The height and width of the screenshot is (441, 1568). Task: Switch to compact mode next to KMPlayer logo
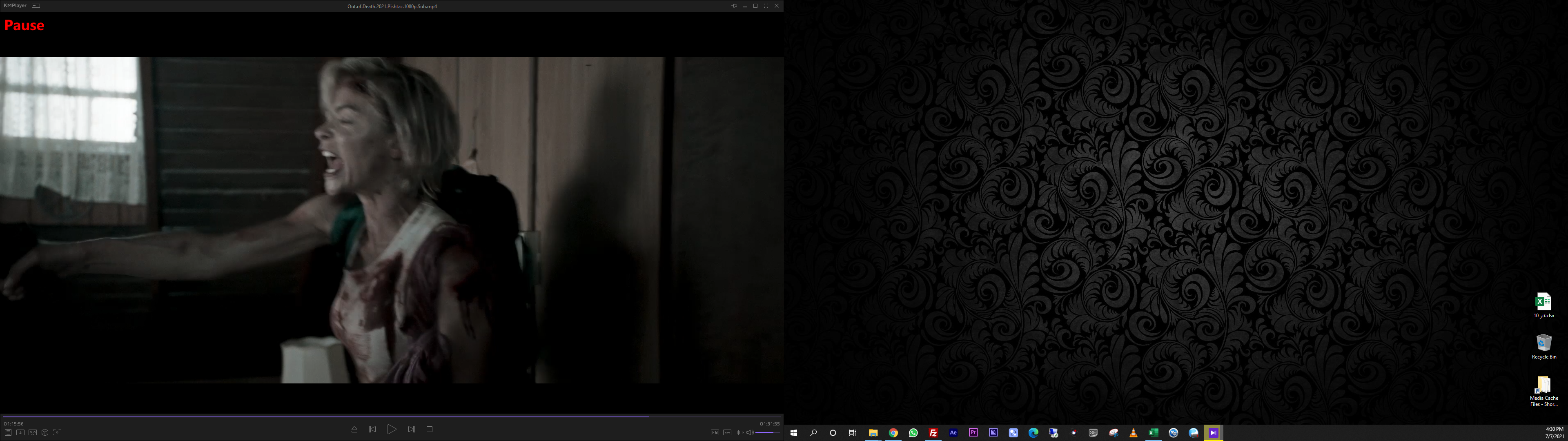click(36, 5)
